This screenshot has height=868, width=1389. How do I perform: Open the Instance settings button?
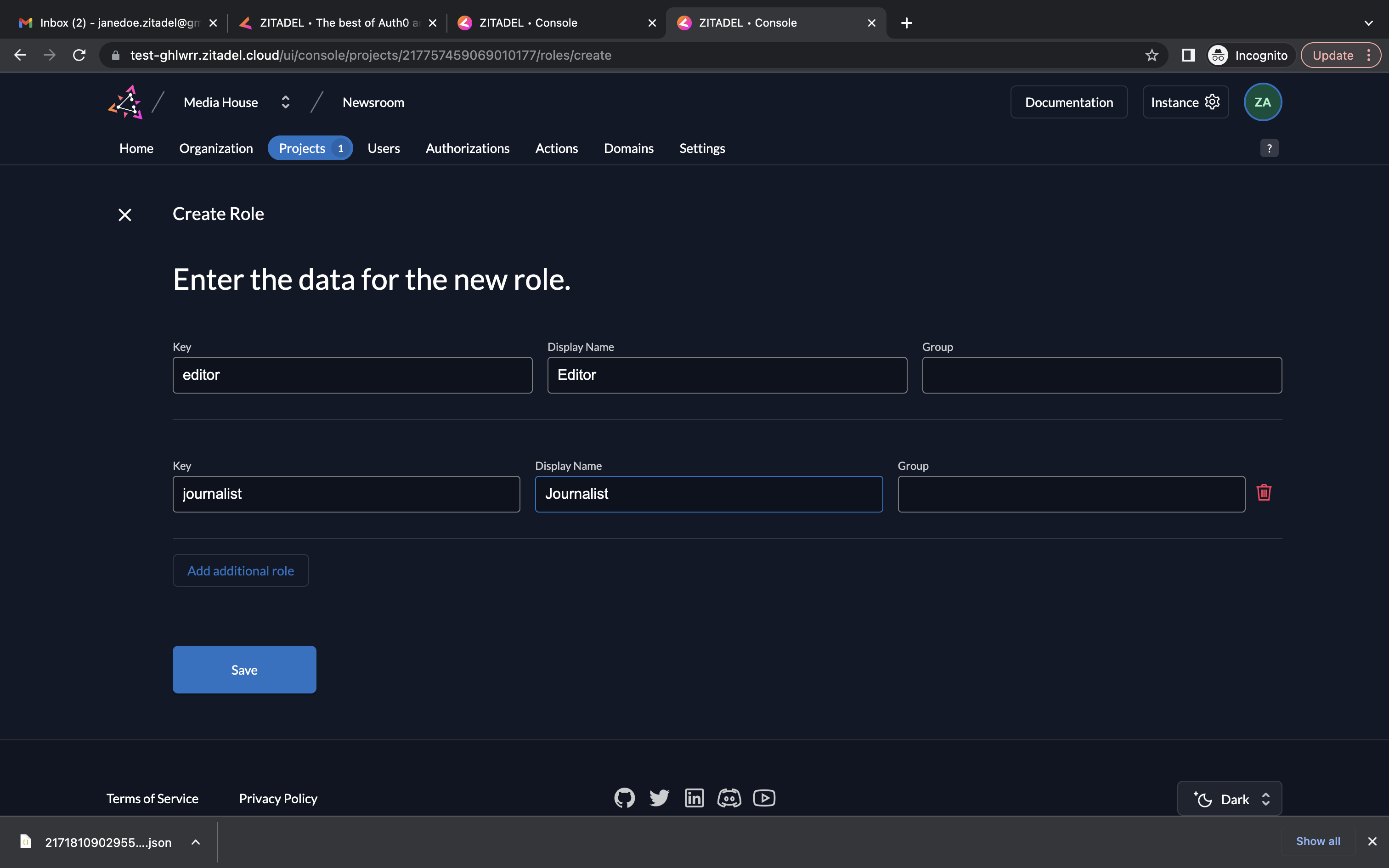coord(1185,102)
